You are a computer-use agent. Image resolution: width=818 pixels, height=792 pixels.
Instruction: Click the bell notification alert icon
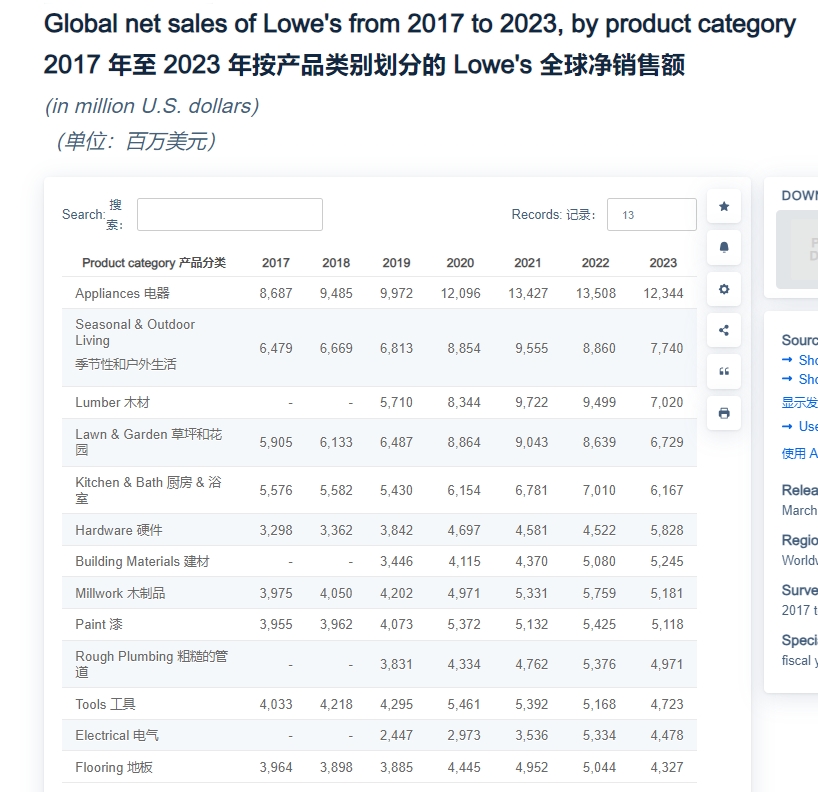(x=724, y=247)
